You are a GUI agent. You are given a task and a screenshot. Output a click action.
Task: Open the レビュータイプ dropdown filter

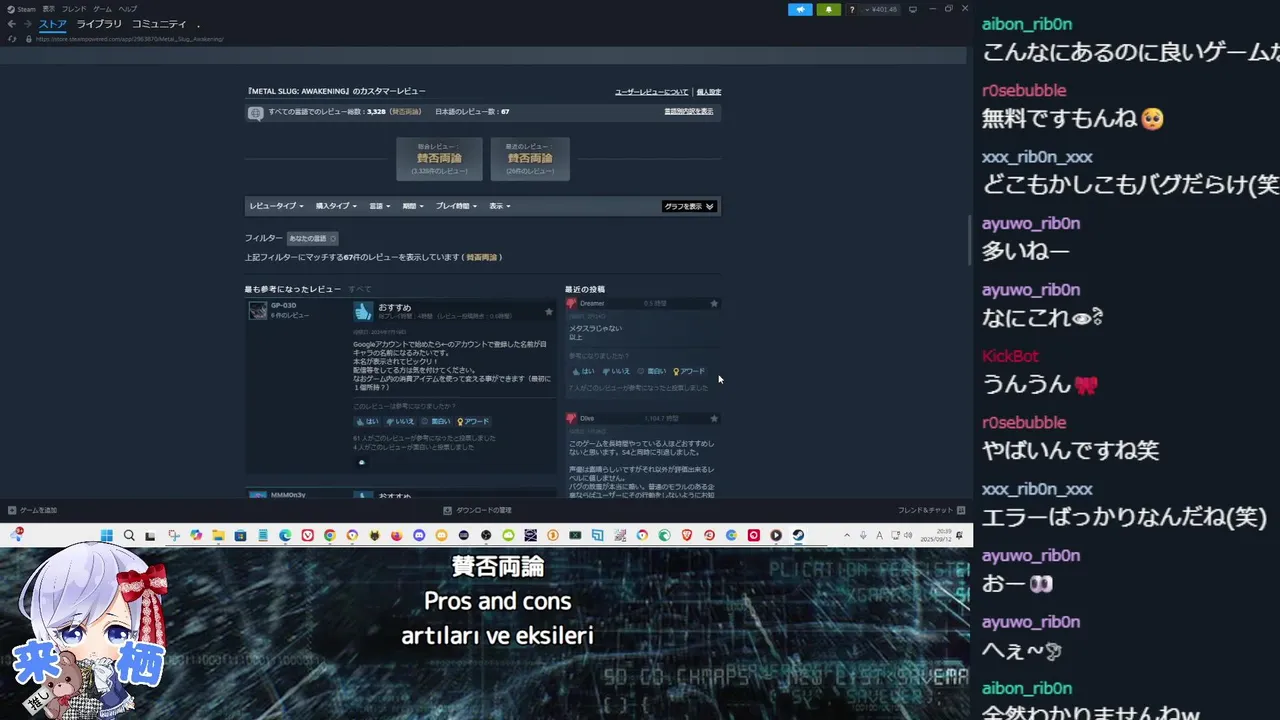point(276,206)
